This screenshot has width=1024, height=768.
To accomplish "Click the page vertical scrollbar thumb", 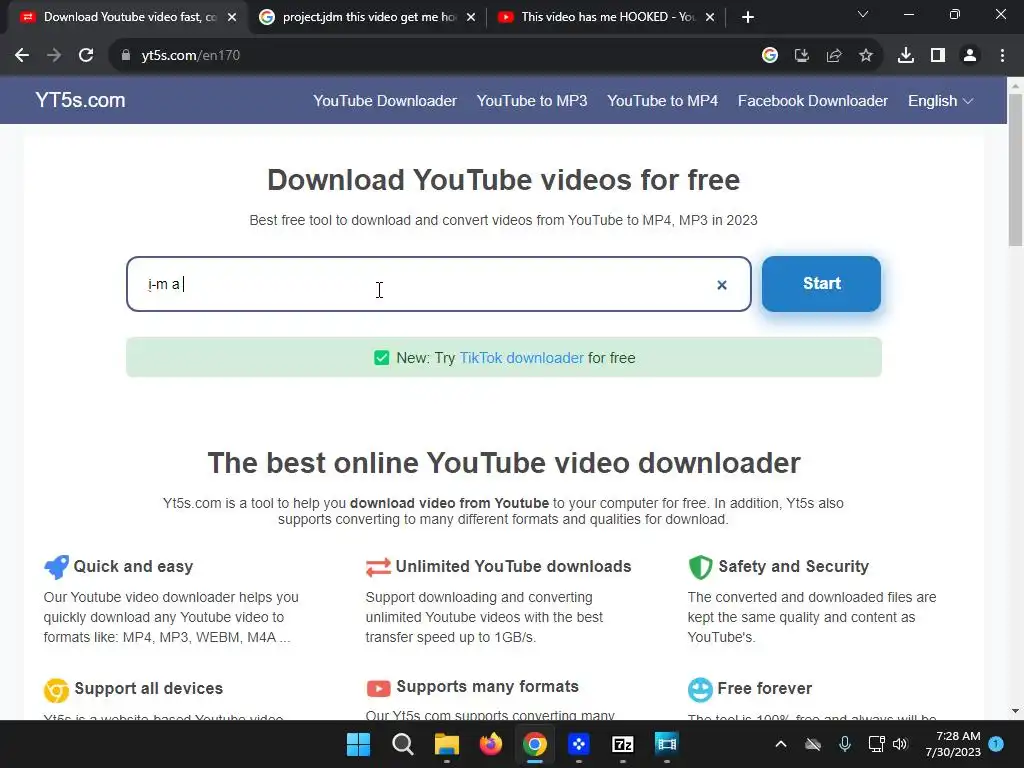I will pyautogui.click(x=1015, y=170).
